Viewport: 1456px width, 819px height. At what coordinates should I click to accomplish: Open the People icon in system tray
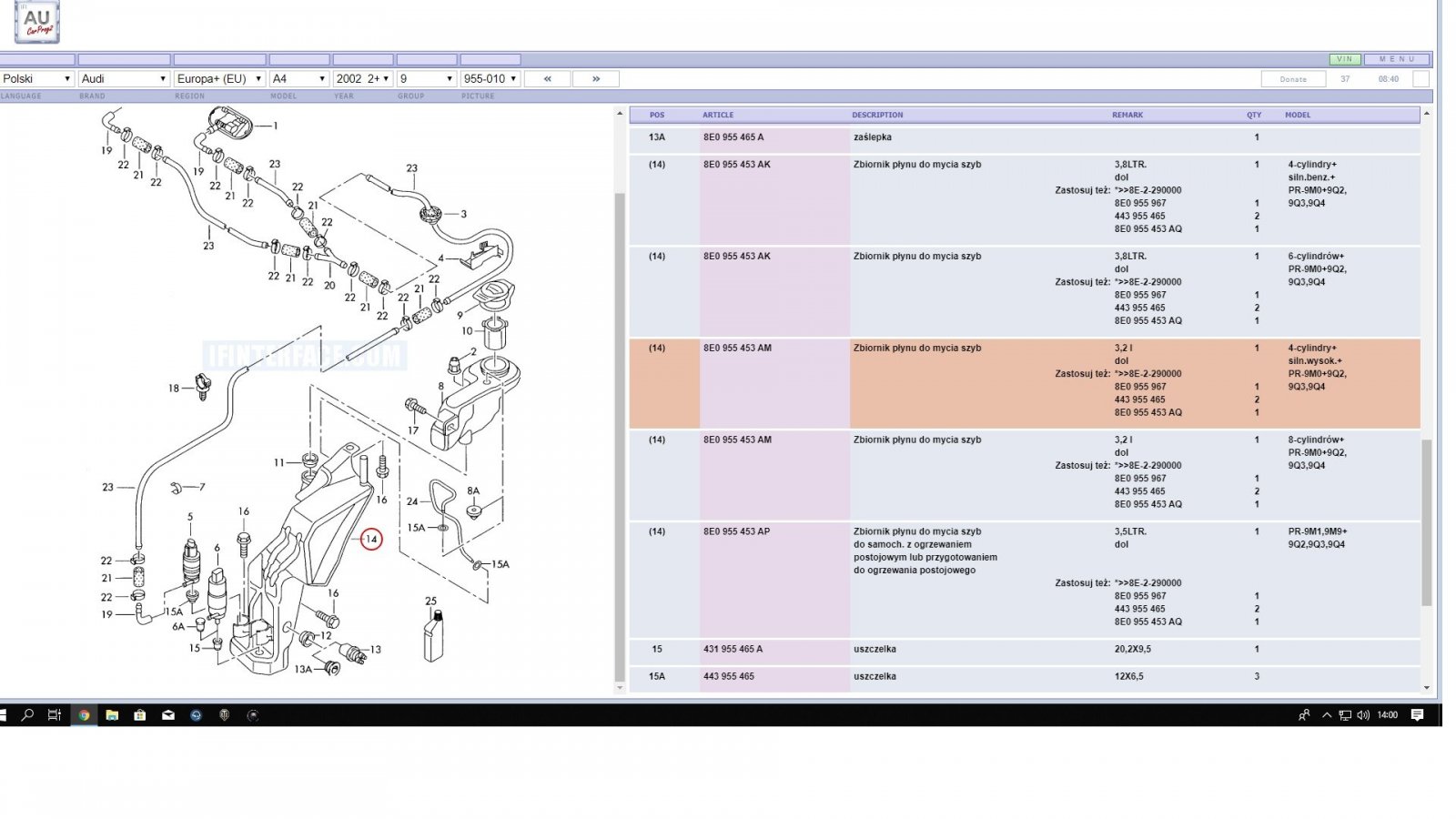coord(1304,715)
